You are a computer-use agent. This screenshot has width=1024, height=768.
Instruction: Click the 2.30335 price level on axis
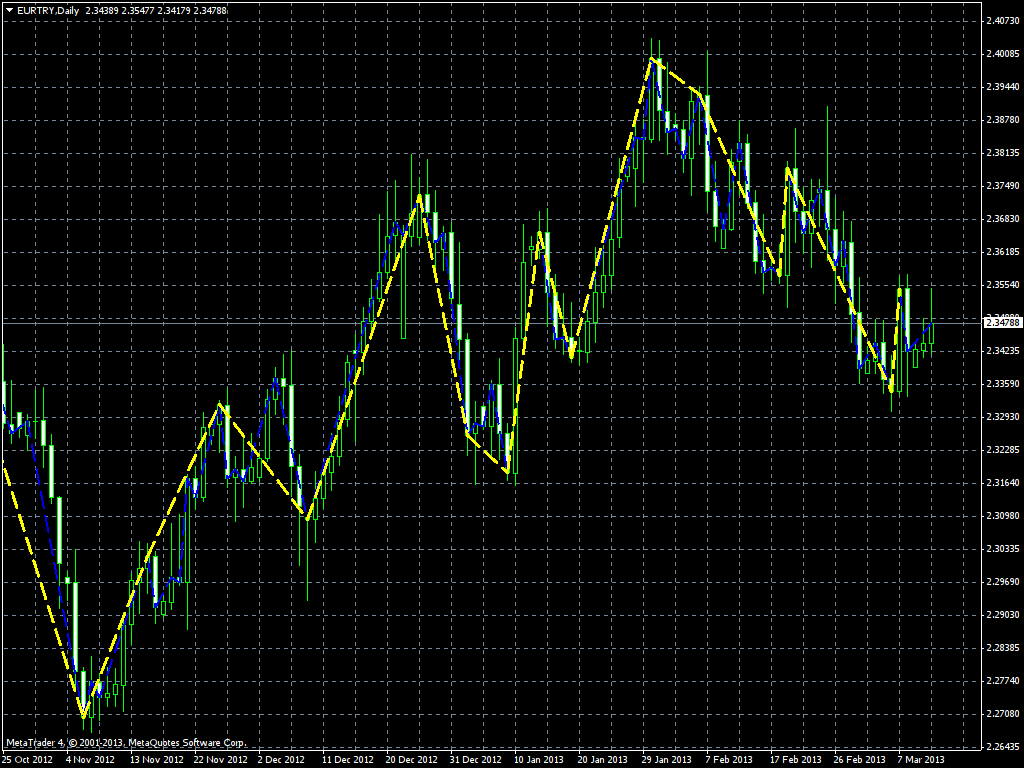point(1002,549)
